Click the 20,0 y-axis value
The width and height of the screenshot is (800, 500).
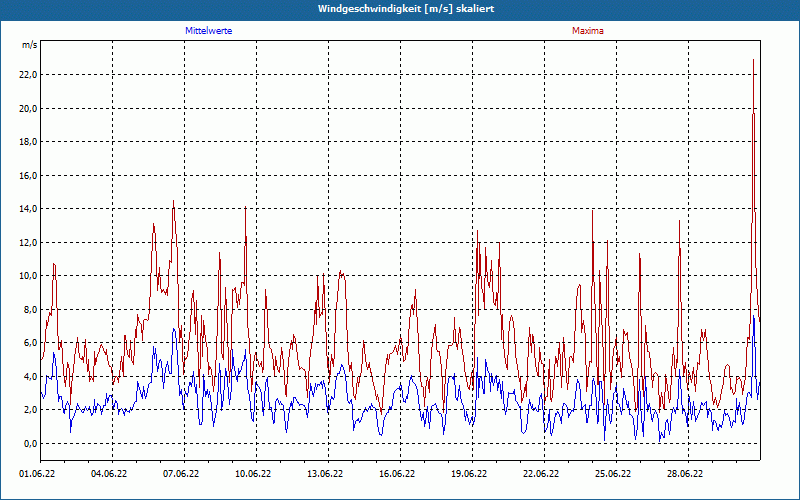tap(29, 109)
